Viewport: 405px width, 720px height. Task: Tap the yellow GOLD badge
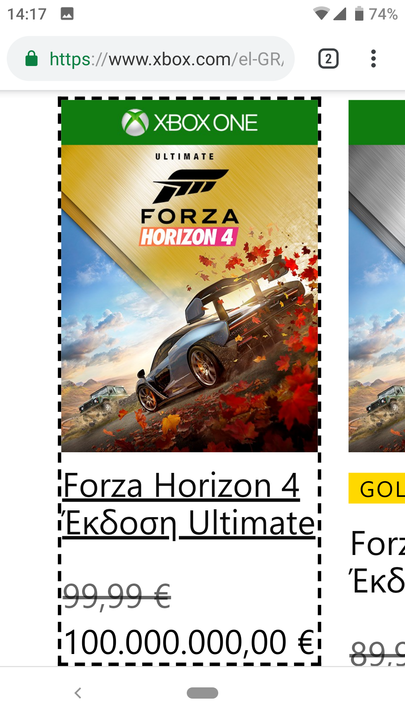(377, 489)
